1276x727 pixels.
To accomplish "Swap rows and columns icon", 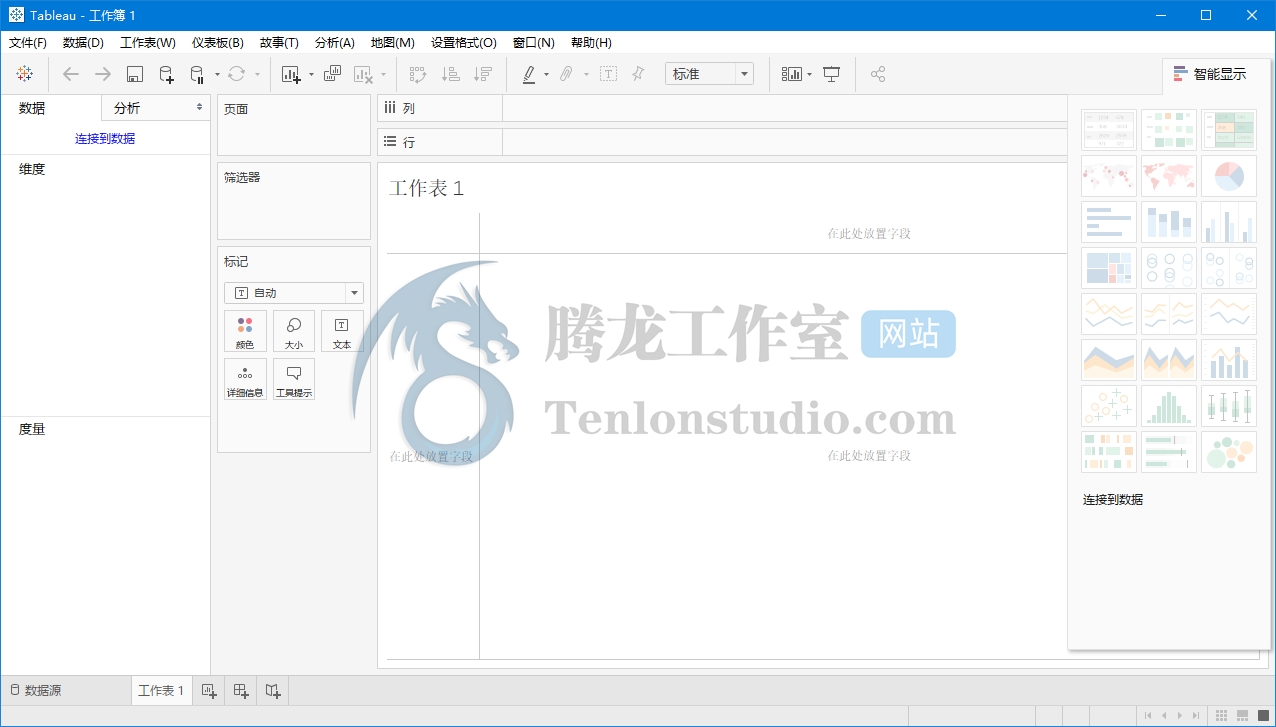I will [x=418, y=74].
